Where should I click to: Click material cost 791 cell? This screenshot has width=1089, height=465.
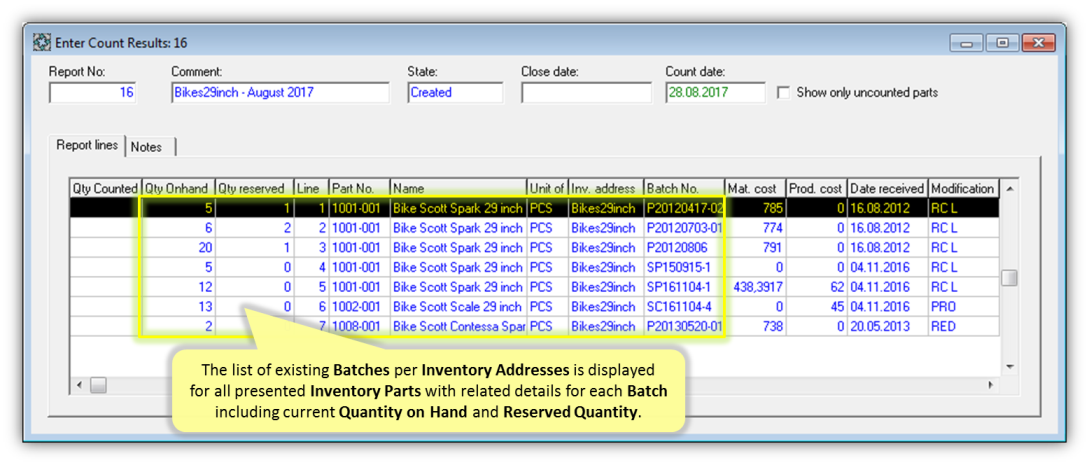755,247
